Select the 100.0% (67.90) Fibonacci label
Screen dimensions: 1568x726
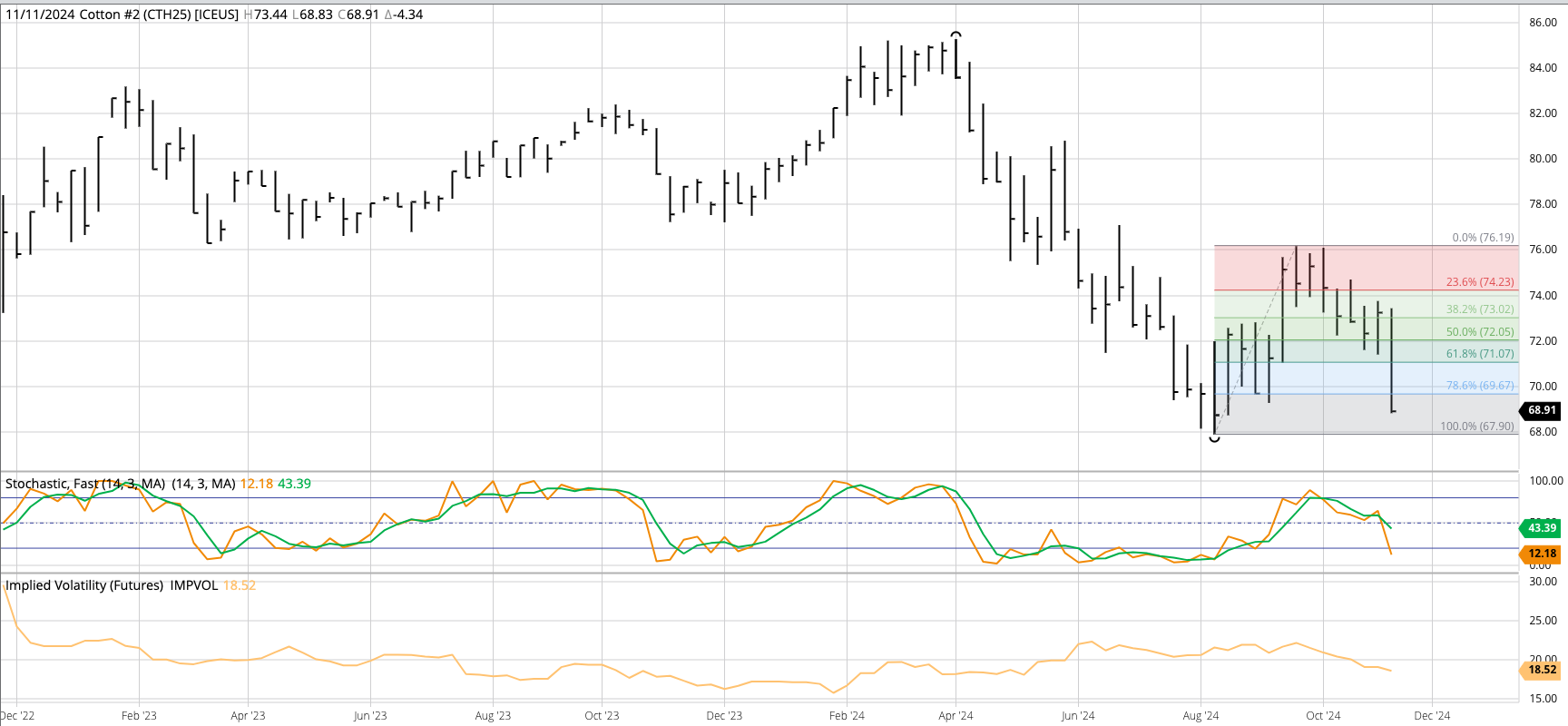(1476, 427)
